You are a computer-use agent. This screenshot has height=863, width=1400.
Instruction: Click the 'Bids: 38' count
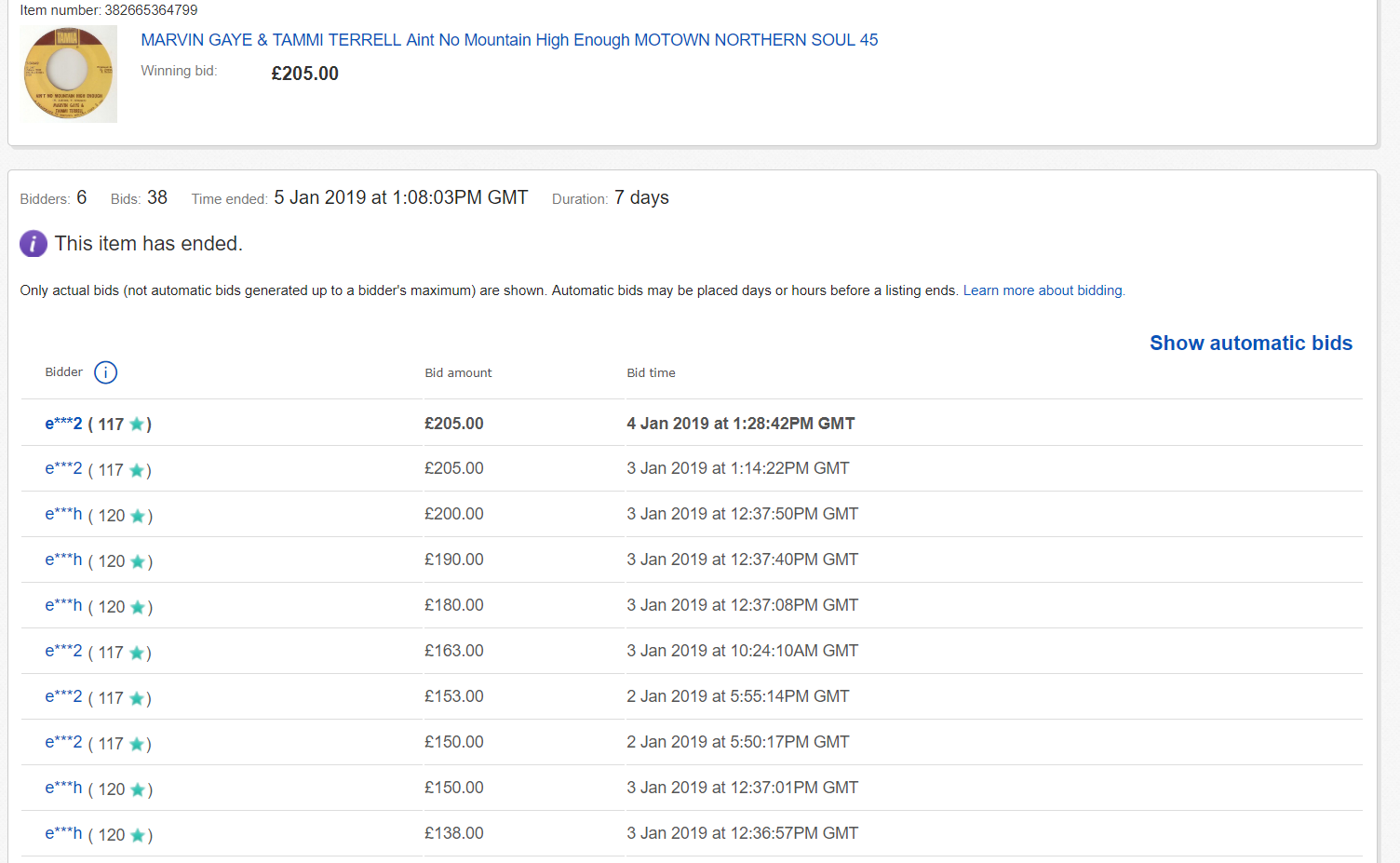[x=139, y=198]
